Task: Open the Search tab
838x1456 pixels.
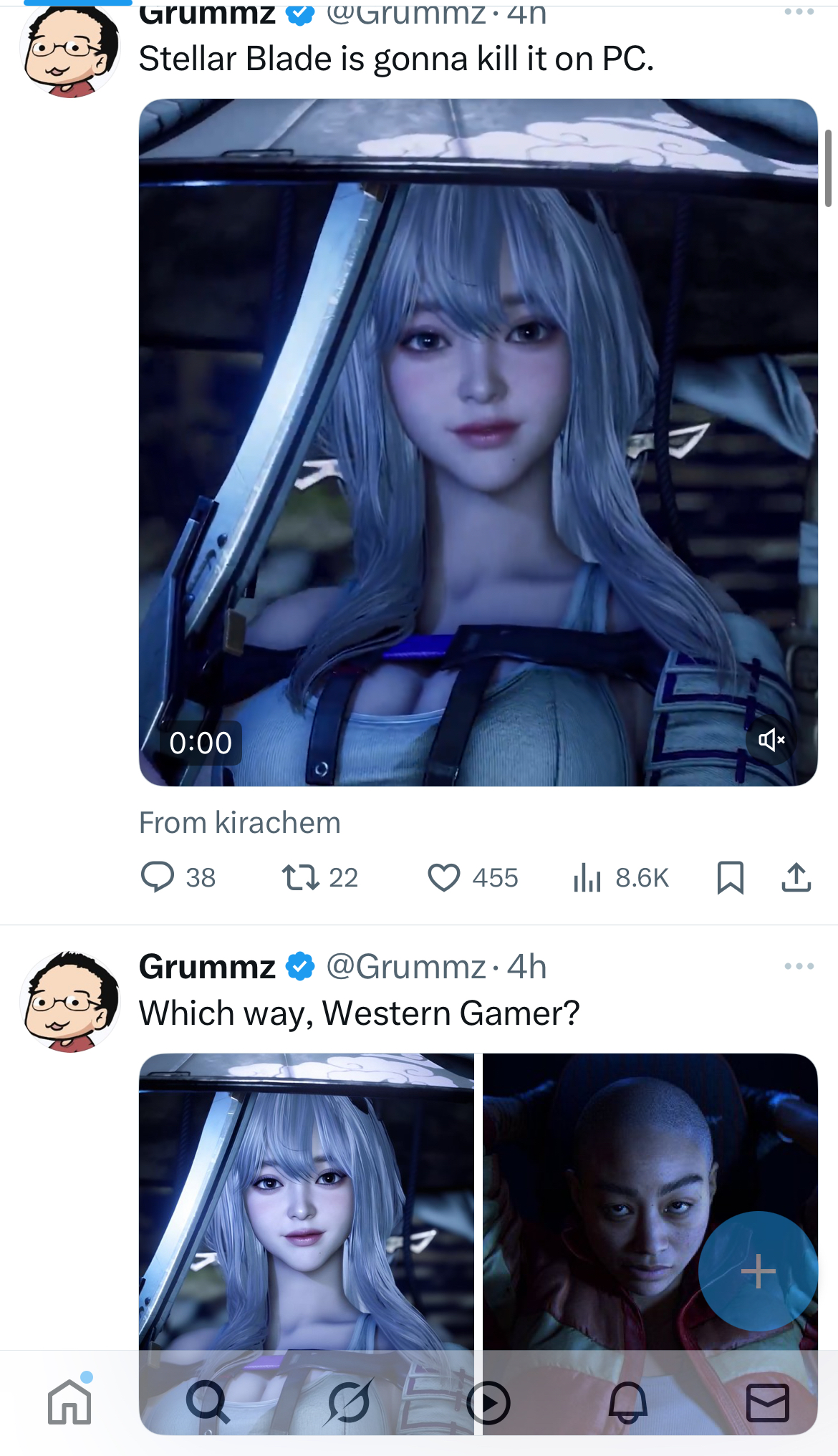Action: (208, 1402)
